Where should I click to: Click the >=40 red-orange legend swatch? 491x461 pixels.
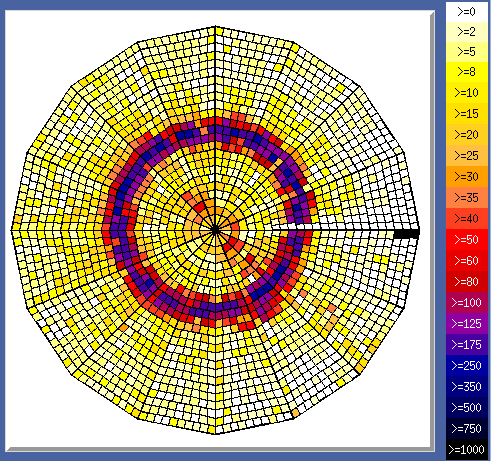coord(467,218)
